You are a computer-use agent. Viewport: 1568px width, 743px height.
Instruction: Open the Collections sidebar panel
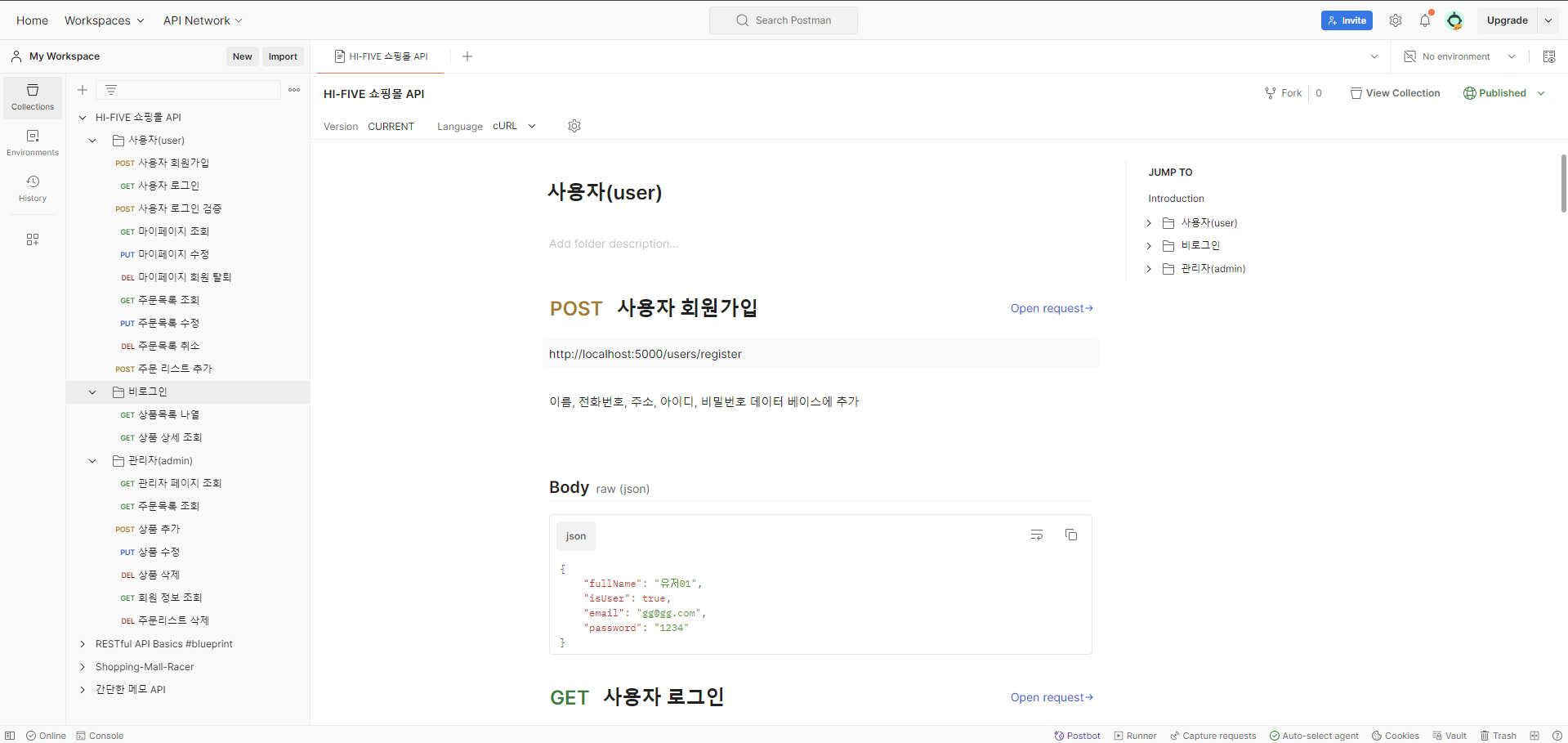[x=33, y=97]
